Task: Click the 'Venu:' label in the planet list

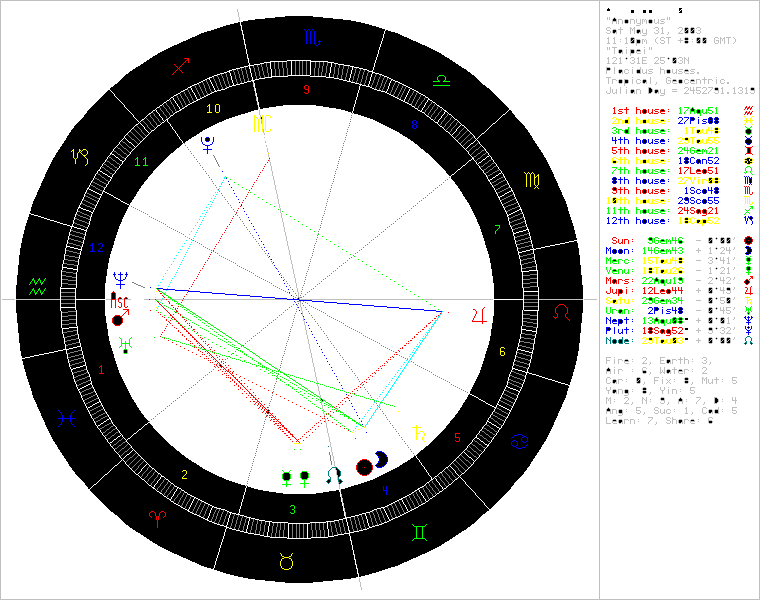Action: [620, 271]
